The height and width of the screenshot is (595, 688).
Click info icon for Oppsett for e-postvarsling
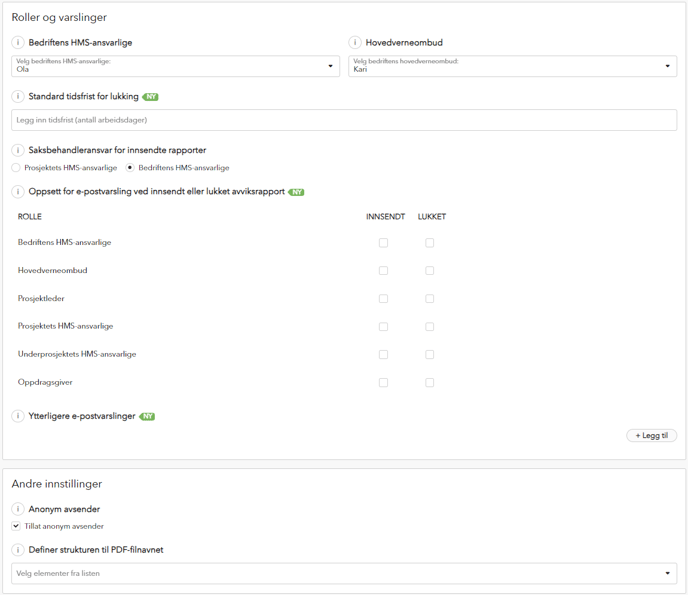click(18, 192)
